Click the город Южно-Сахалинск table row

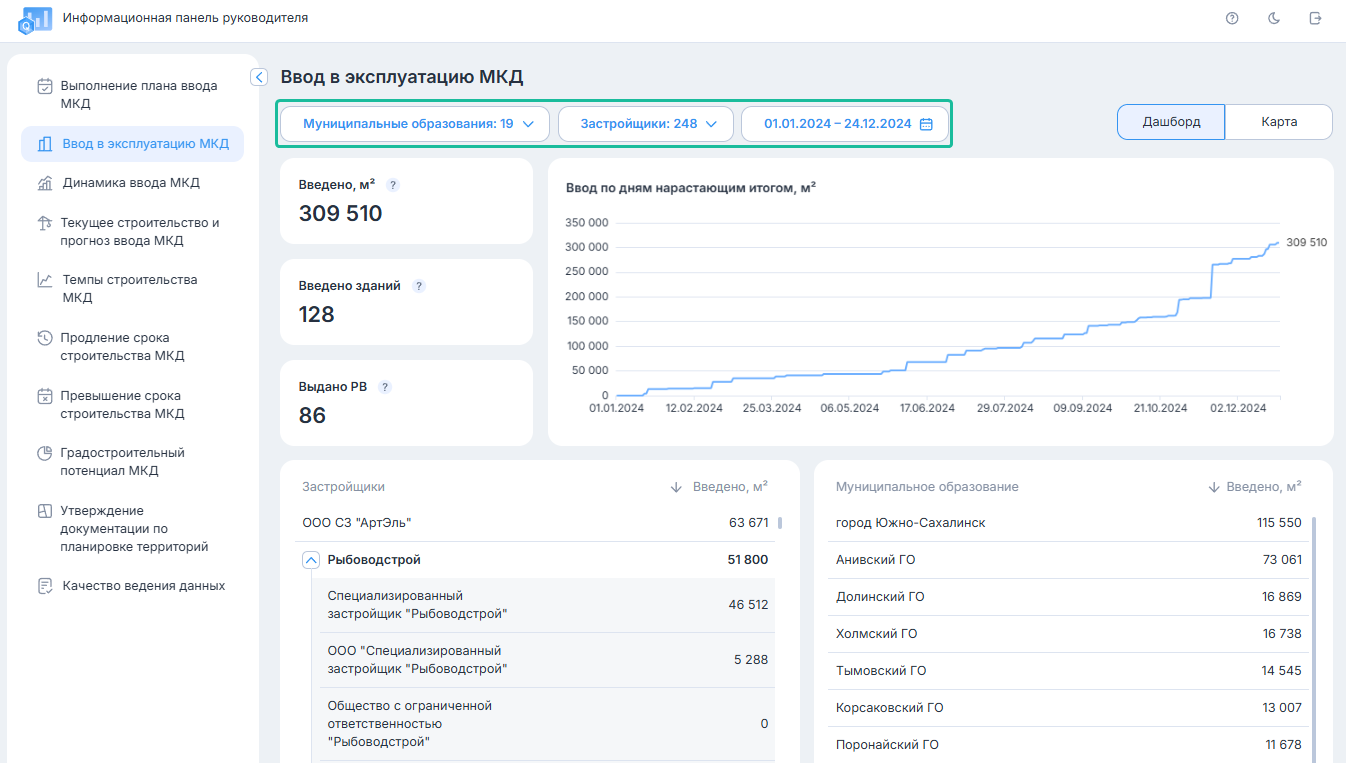click(1066, 523)
